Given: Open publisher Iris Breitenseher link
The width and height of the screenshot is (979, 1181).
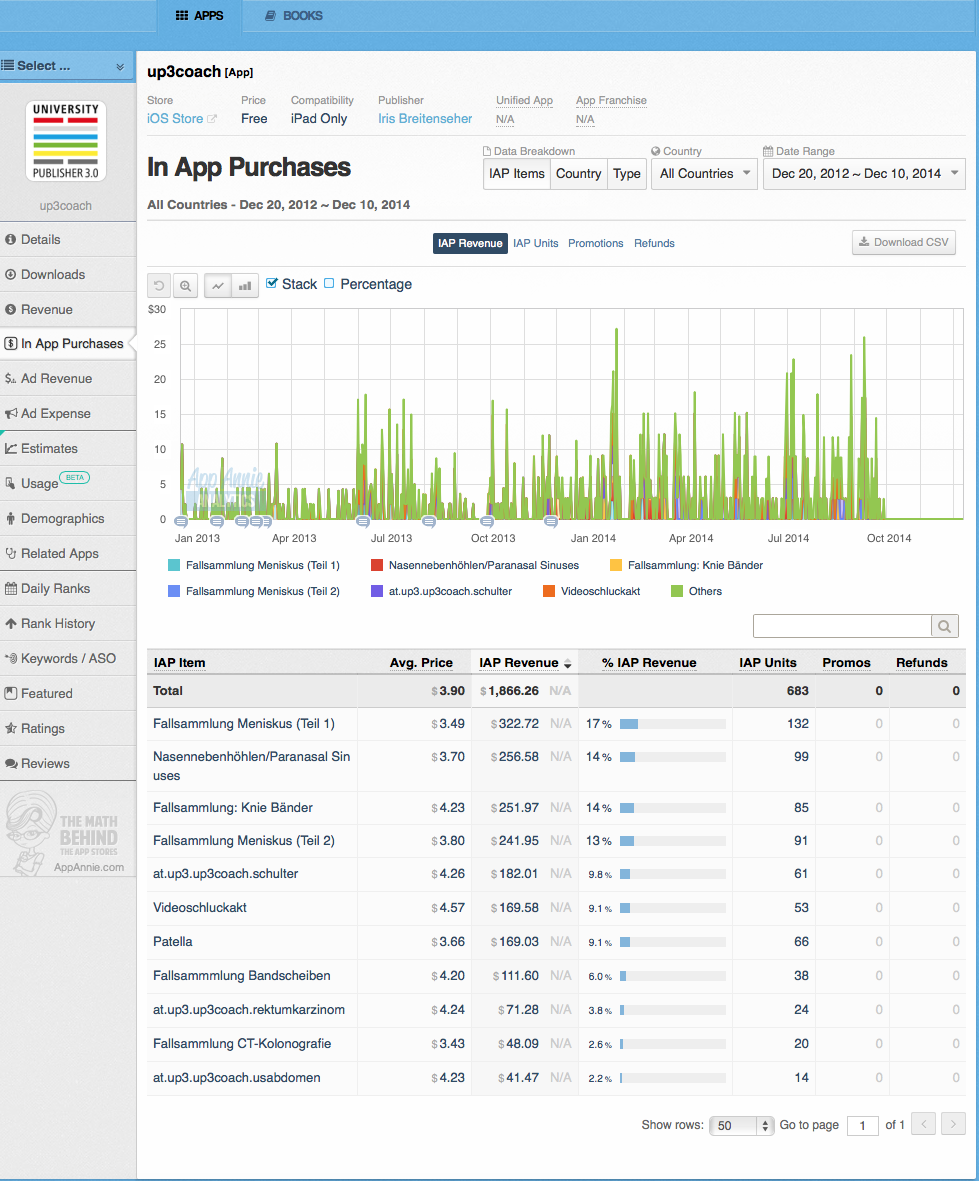Looking at the screenshot, I should [x=425, y=119].
